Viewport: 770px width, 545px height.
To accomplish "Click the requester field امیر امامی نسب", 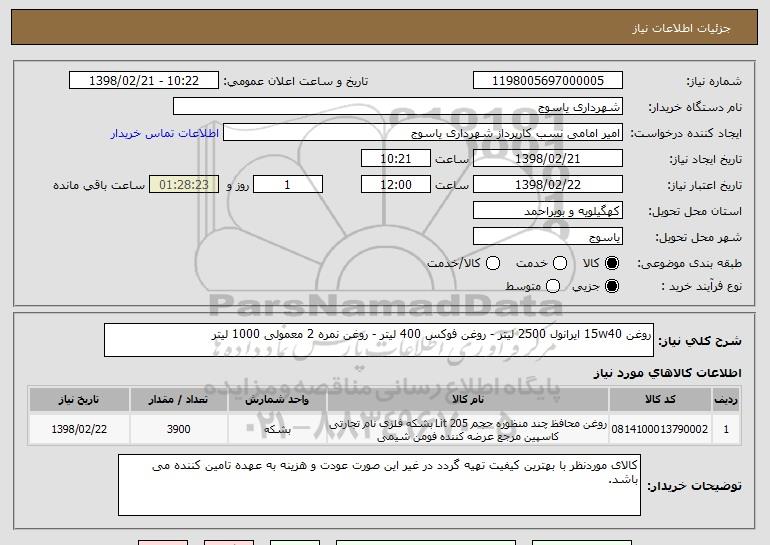I will [423, 133].
